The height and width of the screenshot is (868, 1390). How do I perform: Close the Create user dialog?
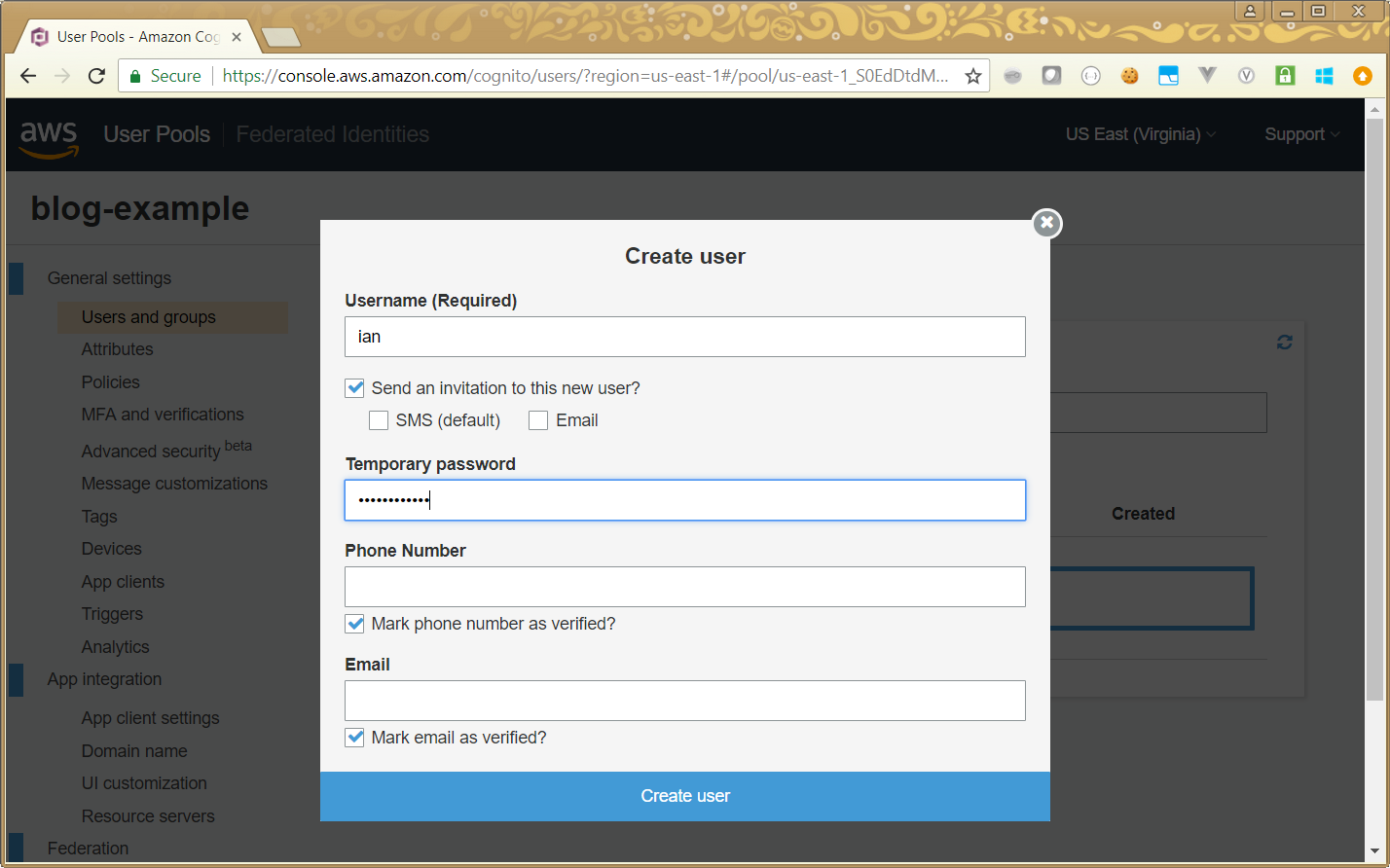(1046, 224)
